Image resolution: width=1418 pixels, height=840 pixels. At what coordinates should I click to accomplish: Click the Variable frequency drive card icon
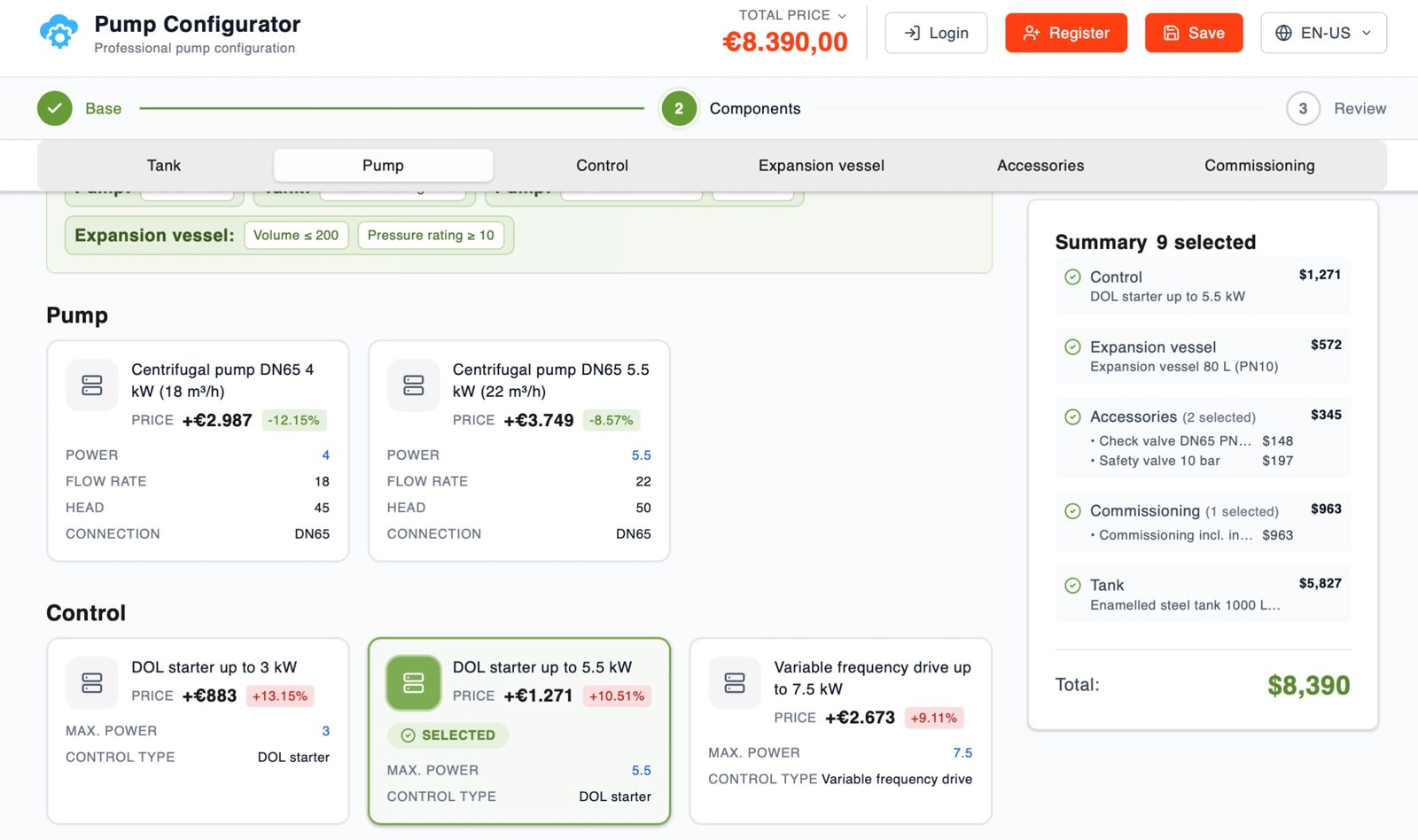735,682
